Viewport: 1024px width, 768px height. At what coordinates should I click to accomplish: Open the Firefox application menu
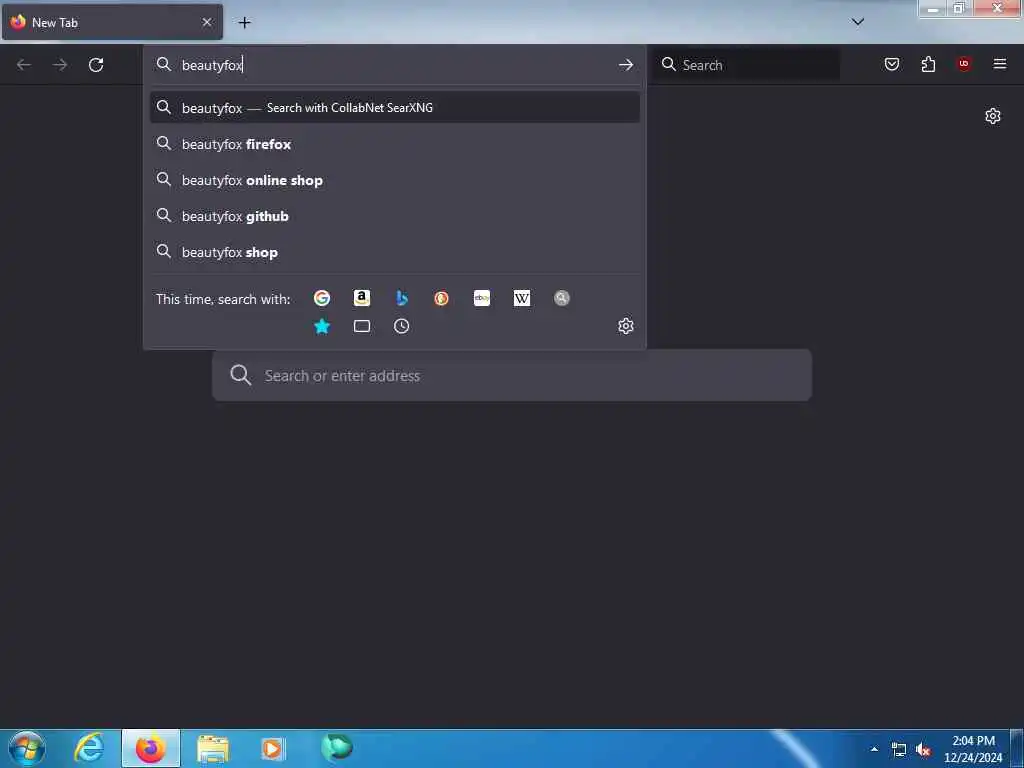[1000, 64]
